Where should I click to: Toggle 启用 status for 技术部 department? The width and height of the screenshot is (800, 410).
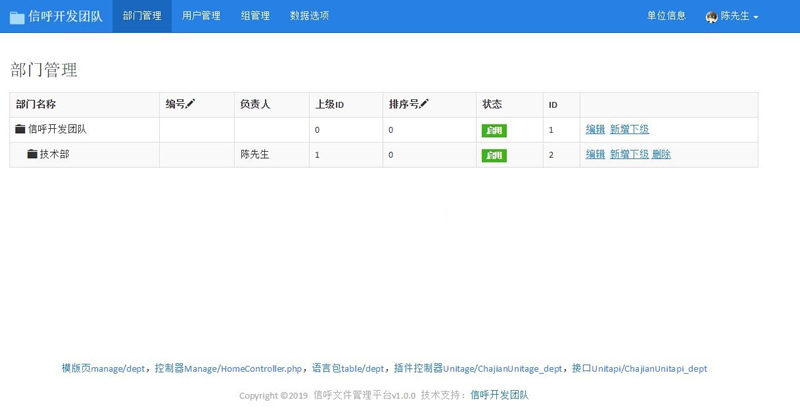[494, 155]
